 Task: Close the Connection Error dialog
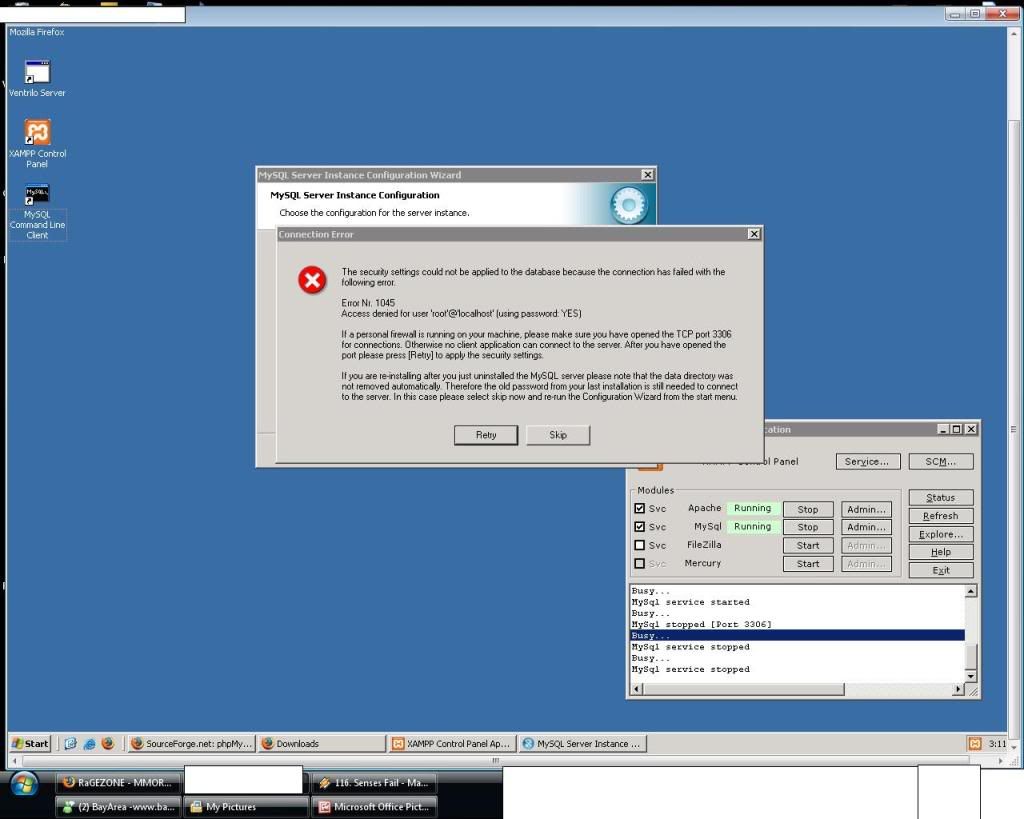click(754, 234)
